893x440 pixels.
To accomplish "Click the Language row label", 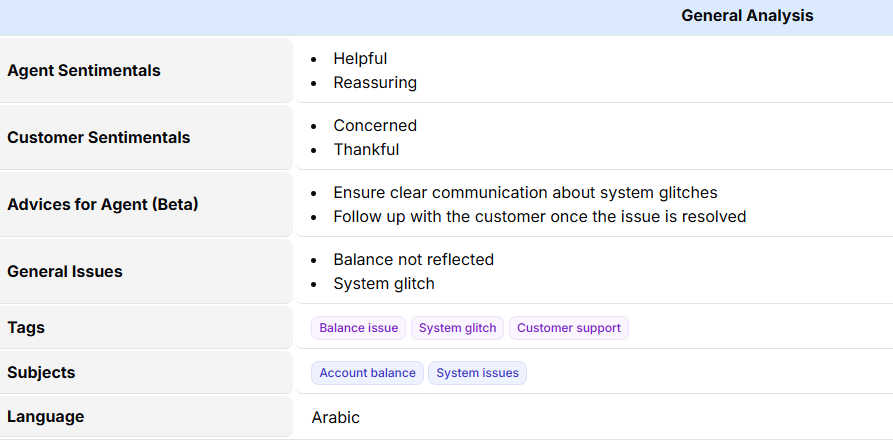I will [x=46, y=417].
